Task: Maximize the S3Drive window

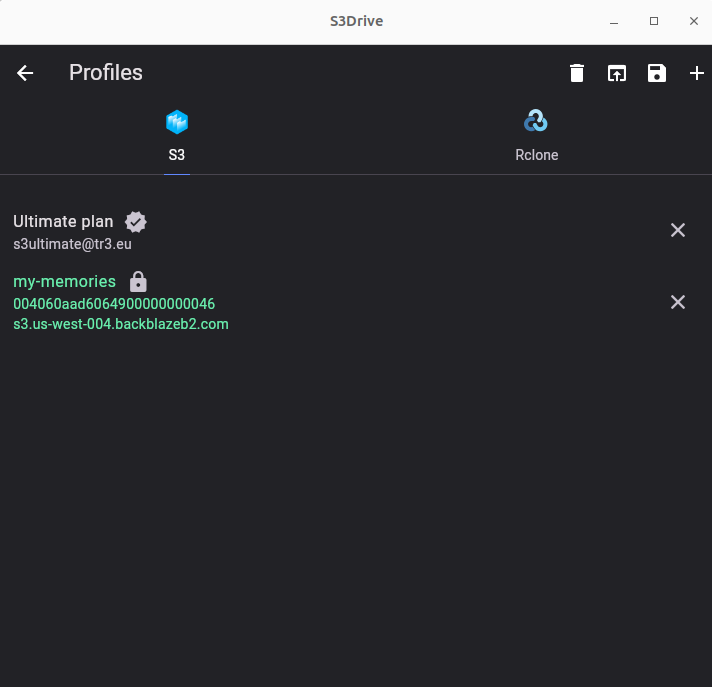Action: 654,21
